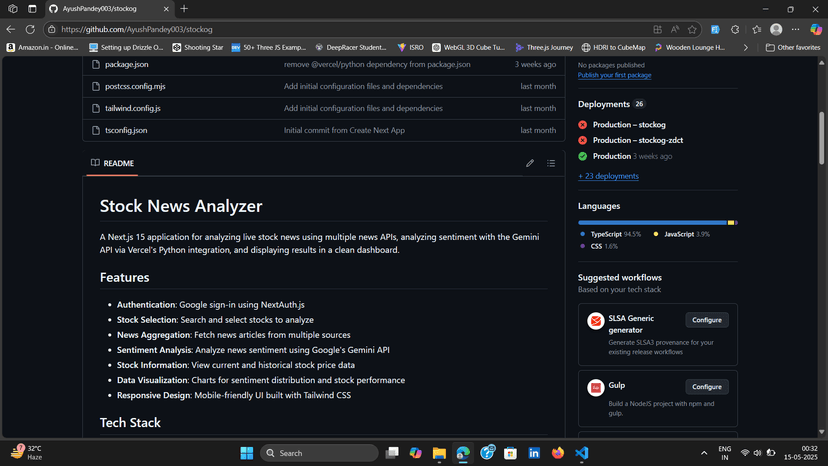Image resolution: width=828 pixels, height=466 pixels.
Task: Open the 'remove @vercel/python dependency' commit message
Action: pos(377,64)
